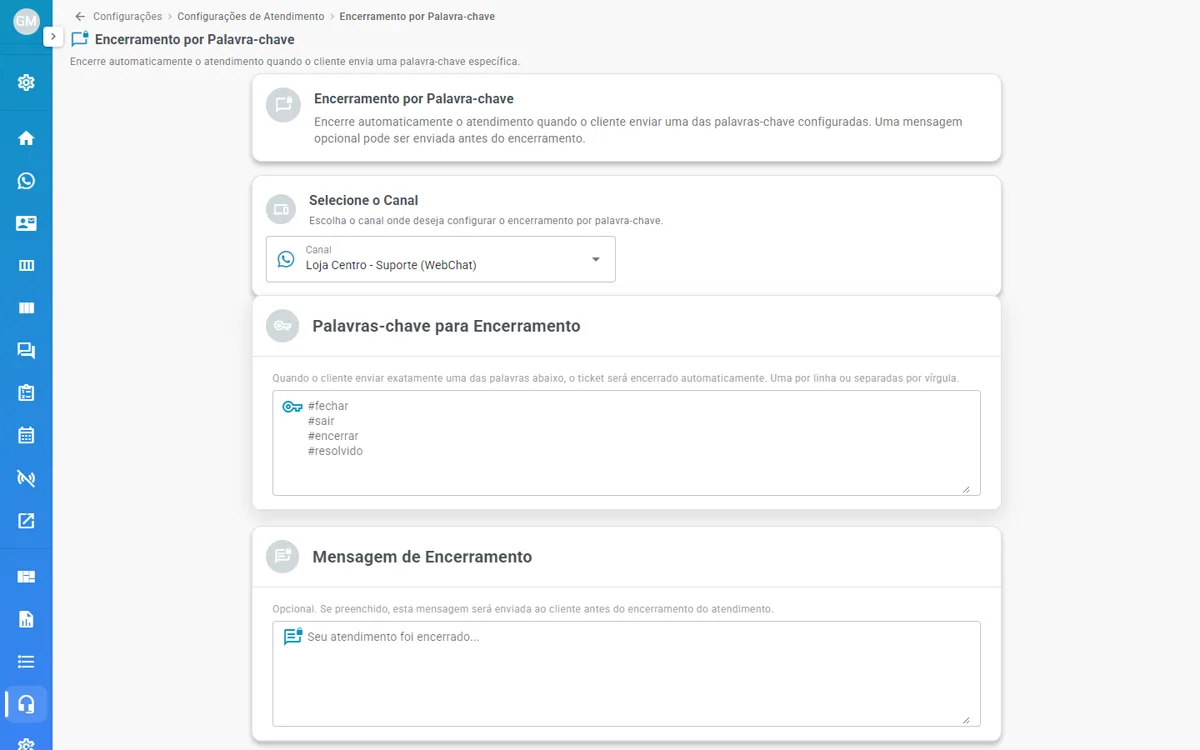Click the 'Palavras-chave para Encerramento' heading
The height and width of the screenshot is (750, 1200).
(446, 326)
